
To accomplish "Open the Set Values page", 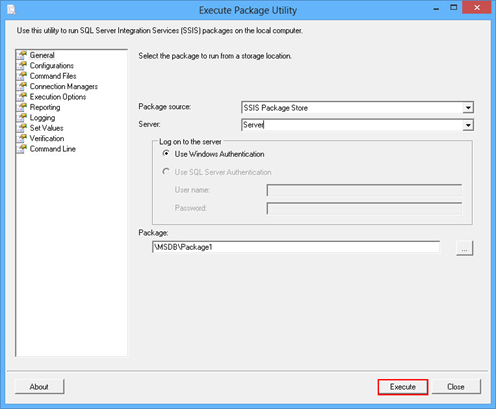I will [x=46, y=128].
